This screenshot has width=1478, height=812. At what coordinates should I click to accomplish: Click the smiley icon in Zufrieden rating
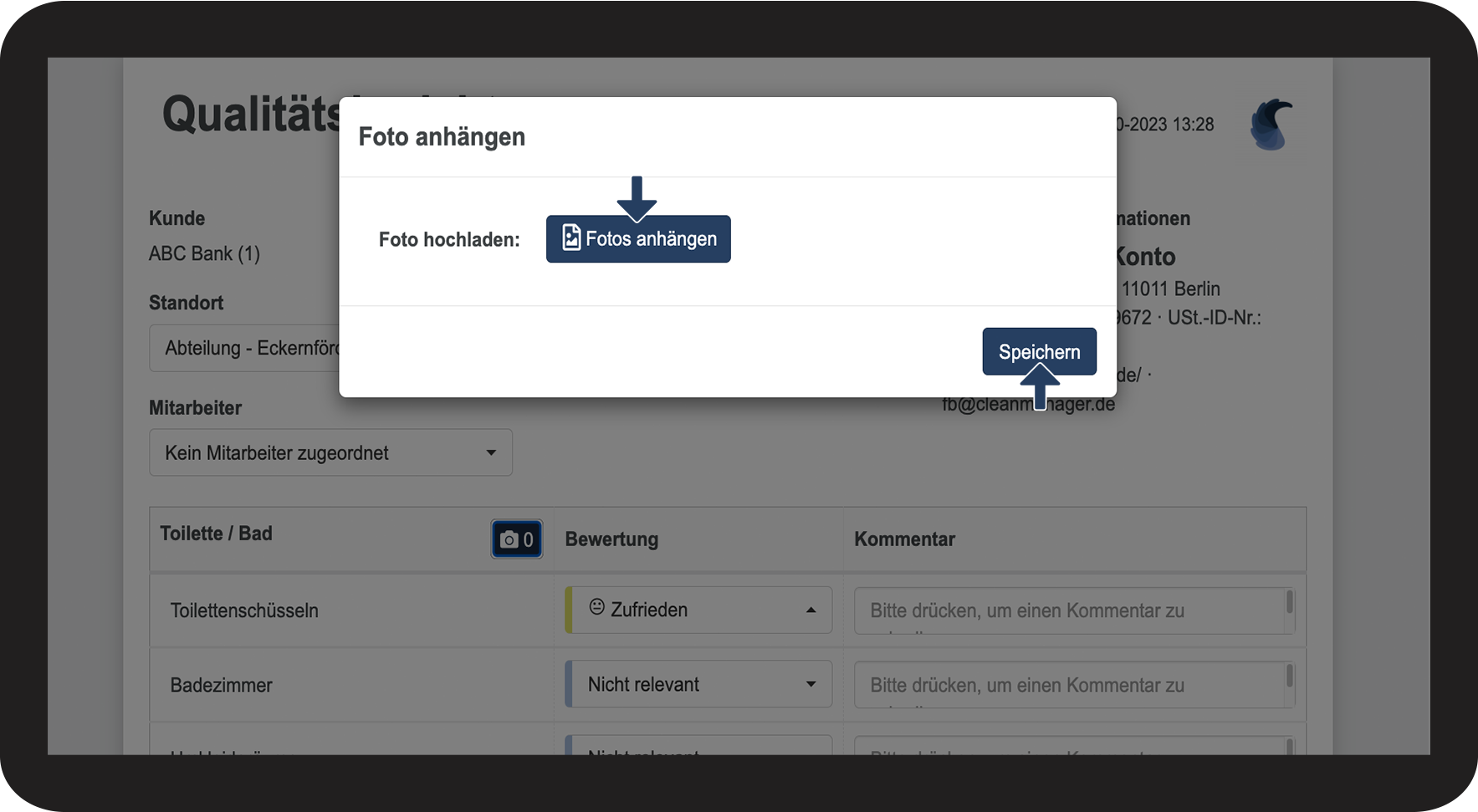coord(596,607)
